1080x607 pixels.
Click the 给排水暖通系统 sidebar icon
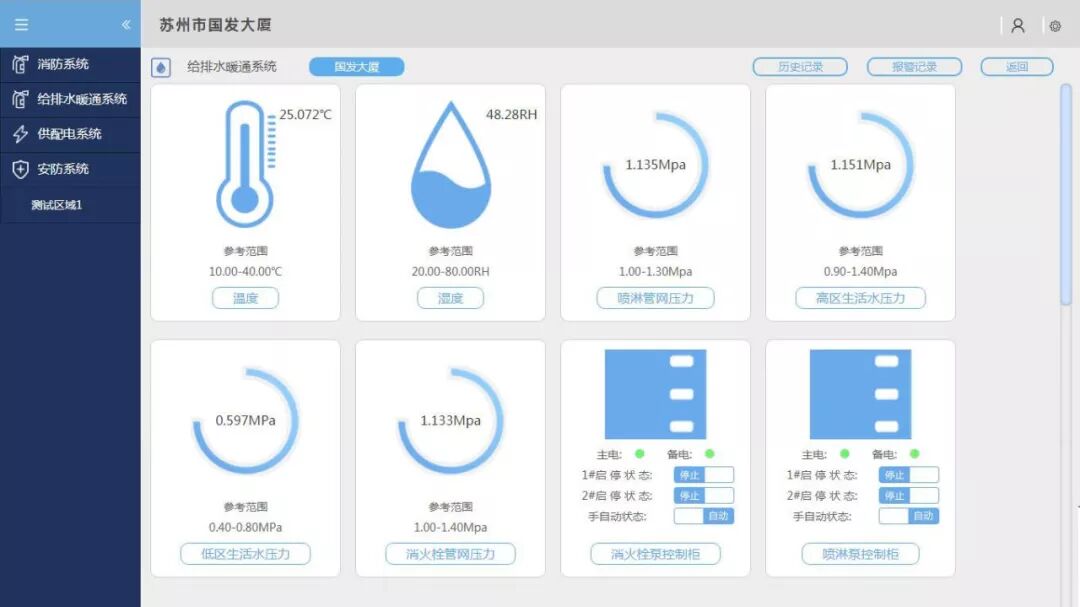20,99
